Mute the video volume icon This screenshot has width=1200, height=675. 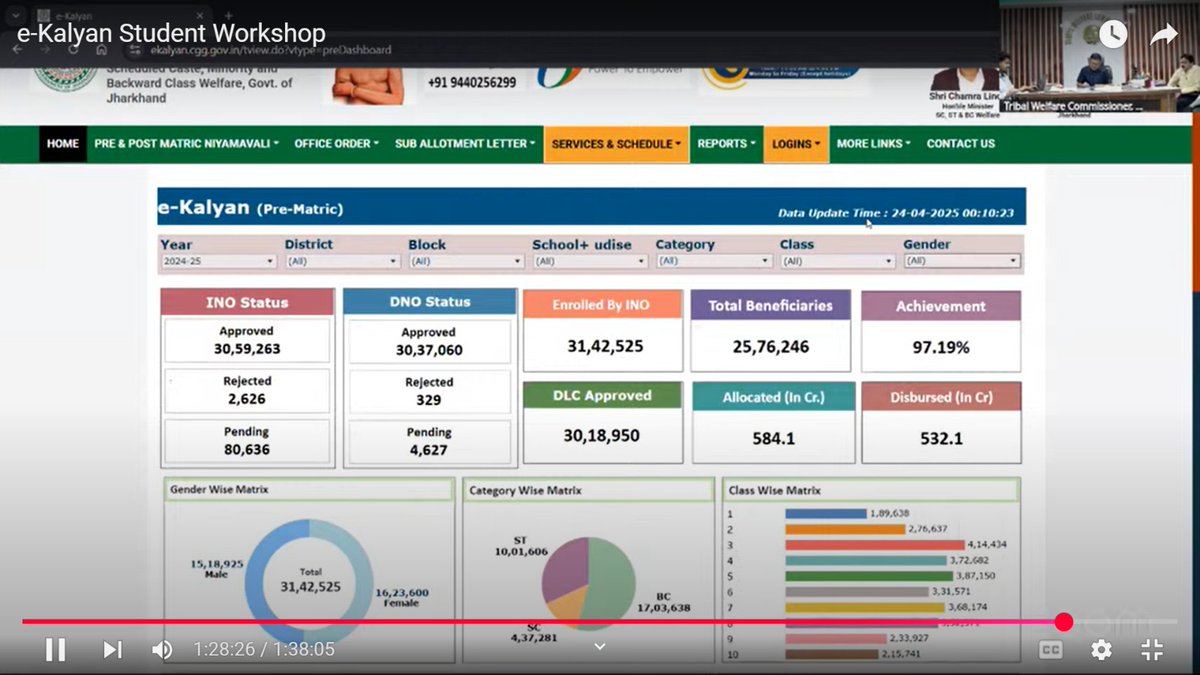click(161, 650)
